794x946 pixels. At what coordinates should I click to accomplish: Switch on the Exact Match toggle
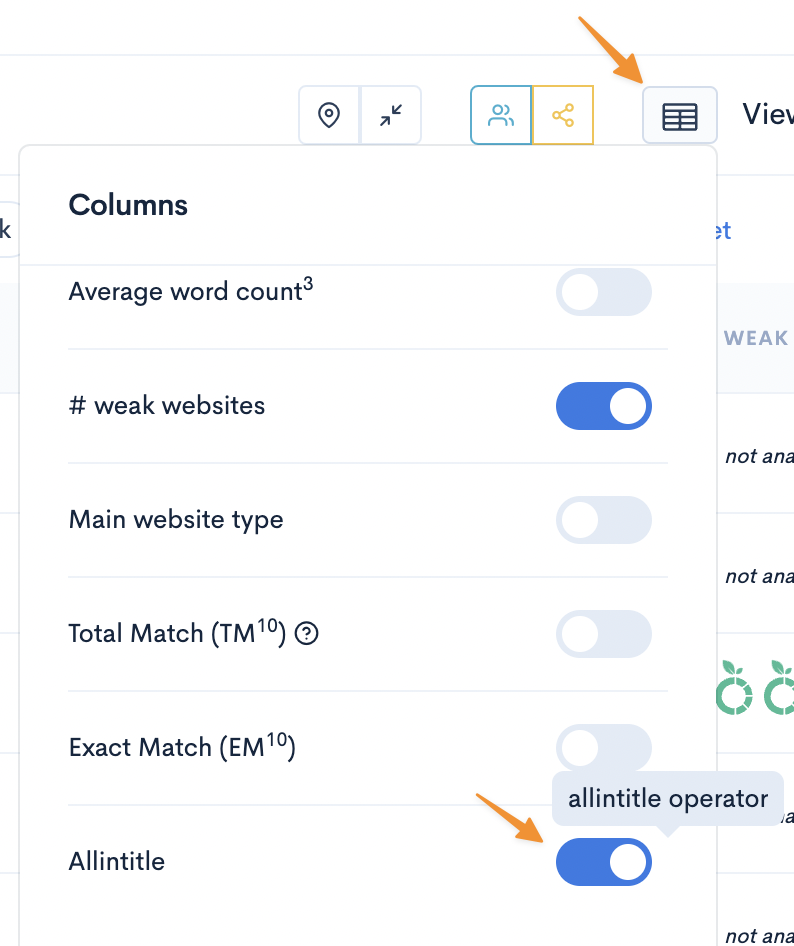603,748
